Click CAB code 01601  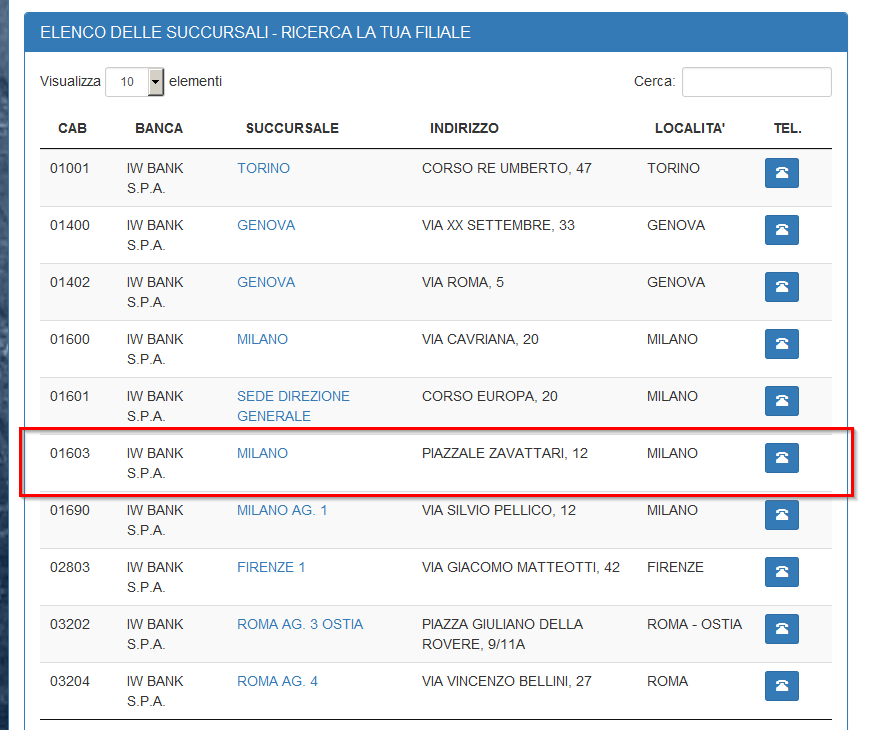(70, 396)
